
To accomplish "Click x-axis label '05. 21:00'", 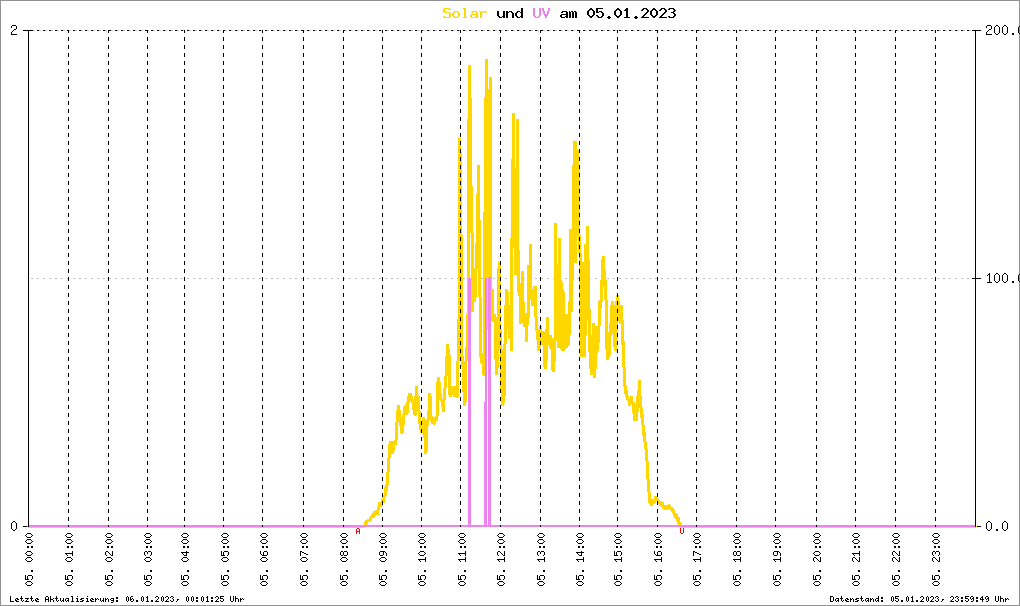I will pyautogui.click(x=856, y=560).
